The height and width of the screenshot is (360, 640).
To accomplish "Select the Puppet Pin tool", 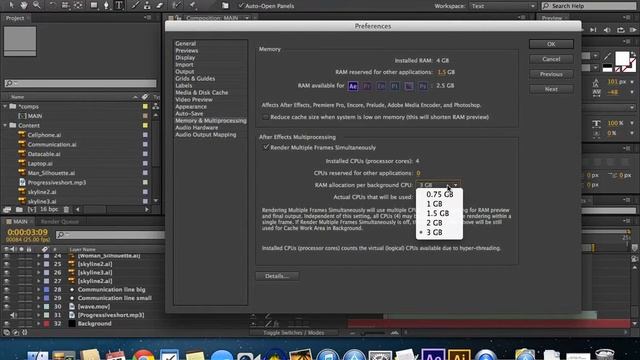I will click(192, 5).
